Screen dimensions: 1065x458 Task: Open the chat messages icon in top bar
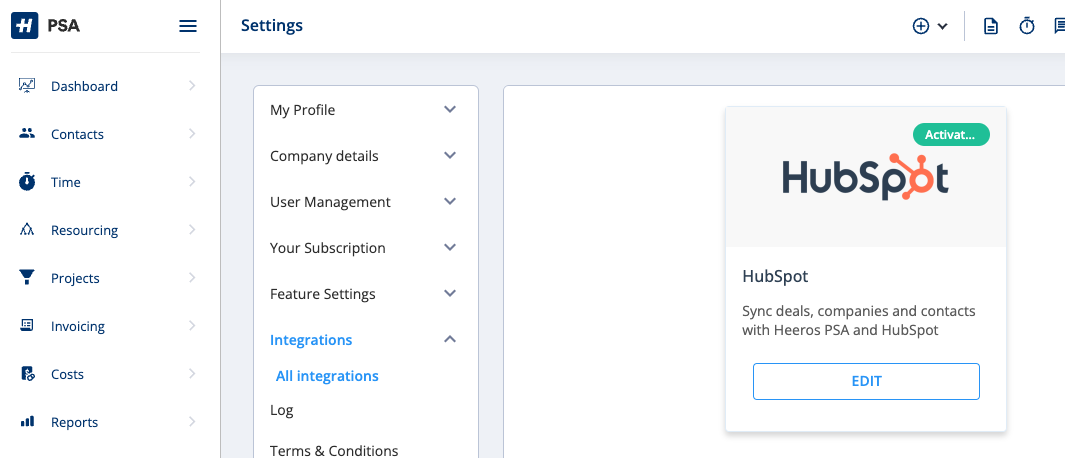(1059, 26)
